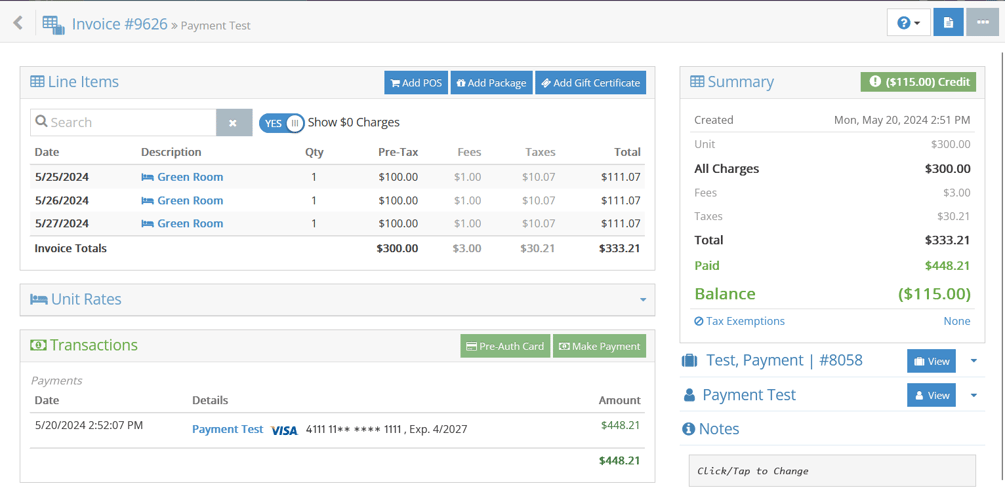Click the Taxes column header in Line Items
Screen dimensions: 1005x488
pos(540,152)
